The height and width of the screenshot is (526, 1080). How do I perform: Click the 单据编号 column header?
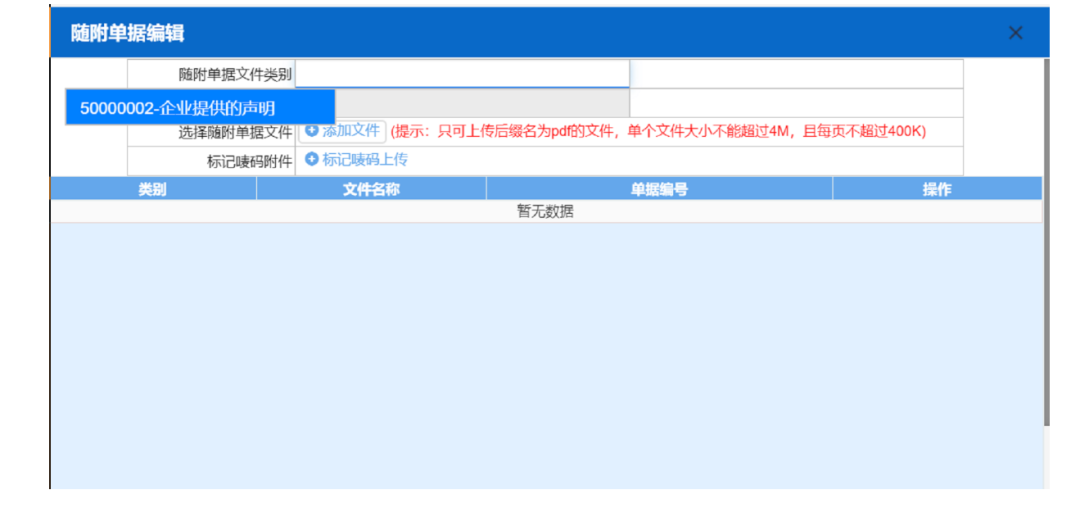coord(659,189)
